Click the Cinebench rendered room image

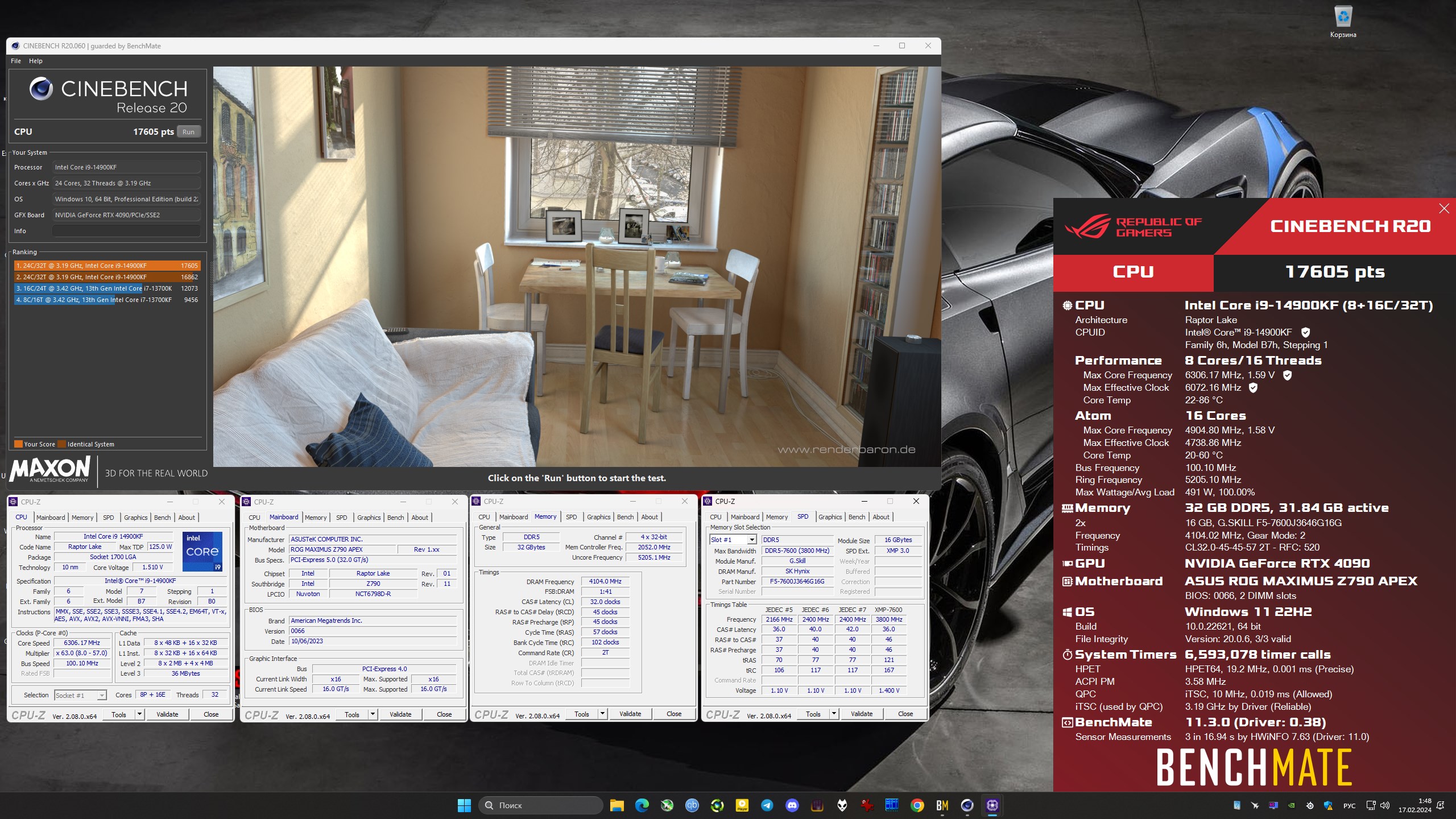(577, 266)
